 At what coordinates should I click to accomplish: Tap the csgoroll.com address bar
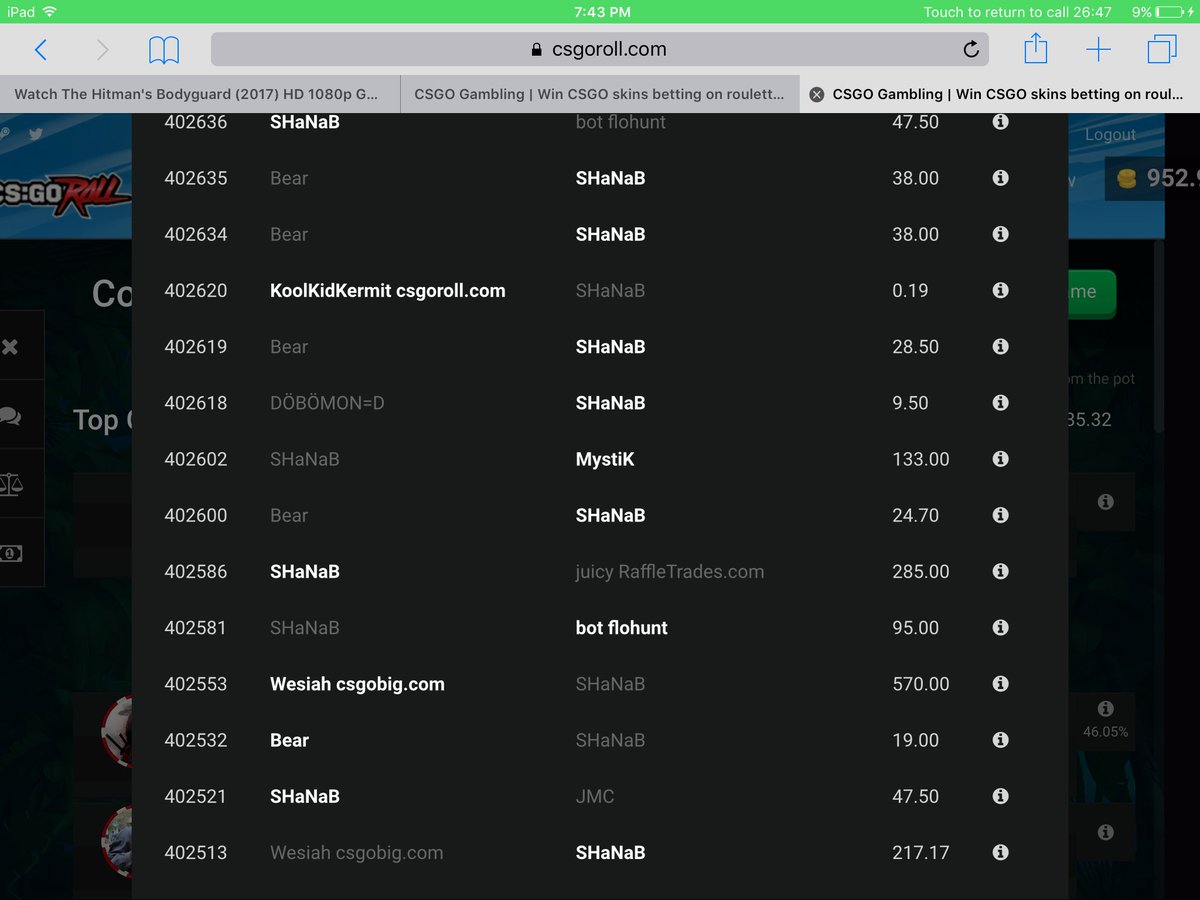[x=599, y=49]
